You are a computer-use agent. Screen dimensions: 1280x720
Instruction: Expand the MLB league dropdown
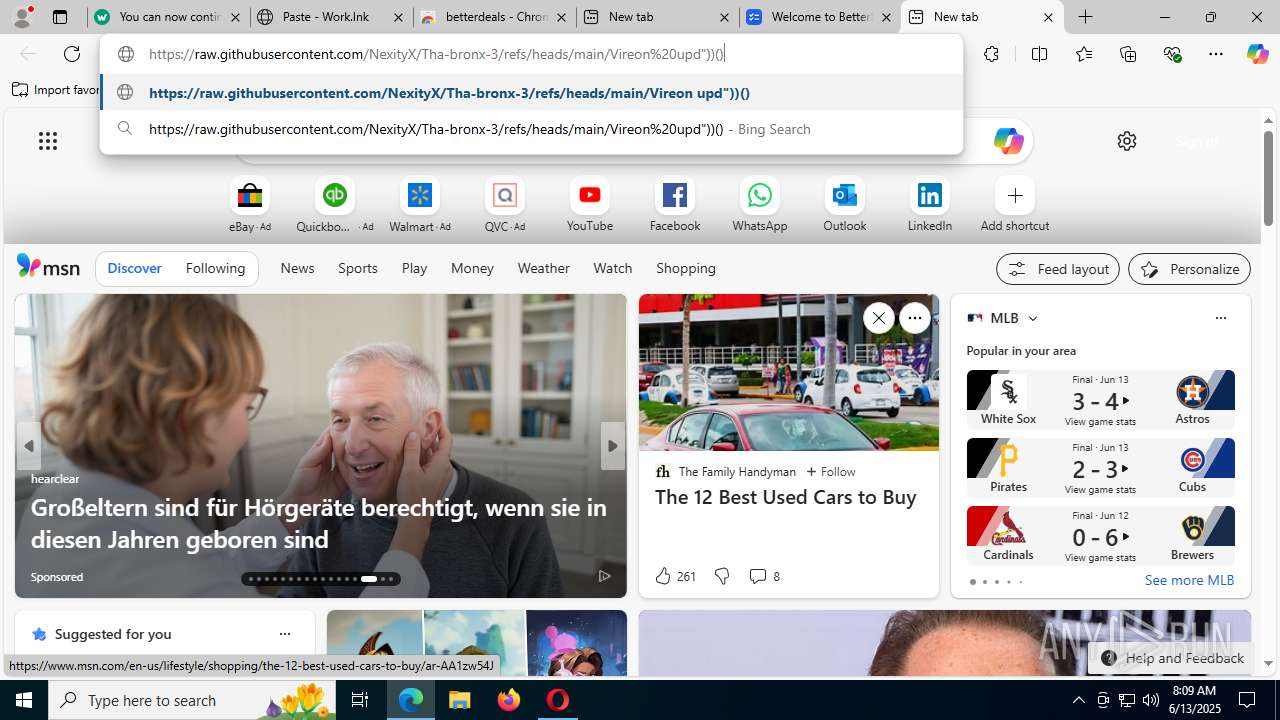tap(1032, 318)
